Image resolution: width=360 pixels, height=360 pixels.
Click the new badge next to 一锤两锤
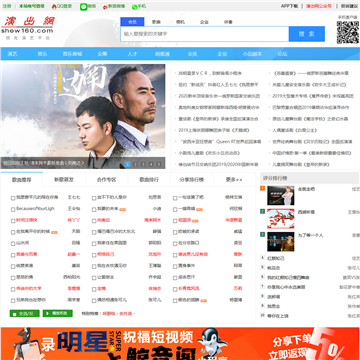199,209
